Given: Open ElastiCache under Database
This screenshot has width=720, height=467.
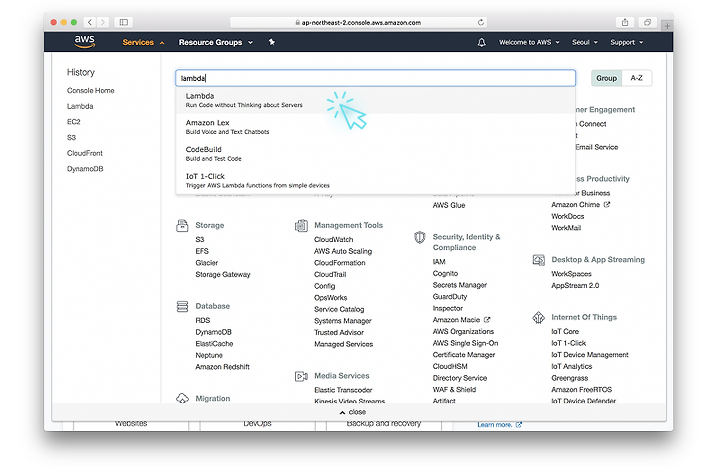Looking at the screenshot, I should point(214,343).
